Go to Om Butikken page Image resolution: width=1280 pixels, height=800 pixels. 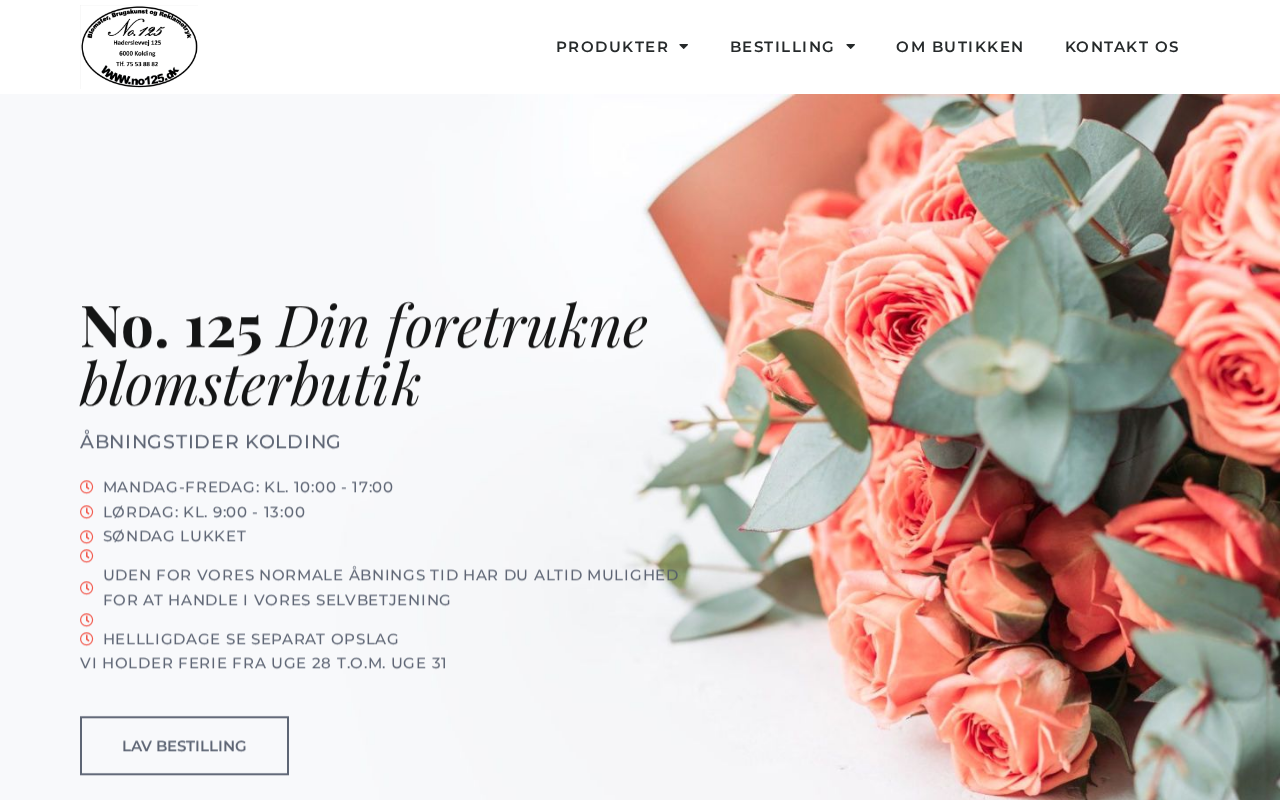click(960, 47)
